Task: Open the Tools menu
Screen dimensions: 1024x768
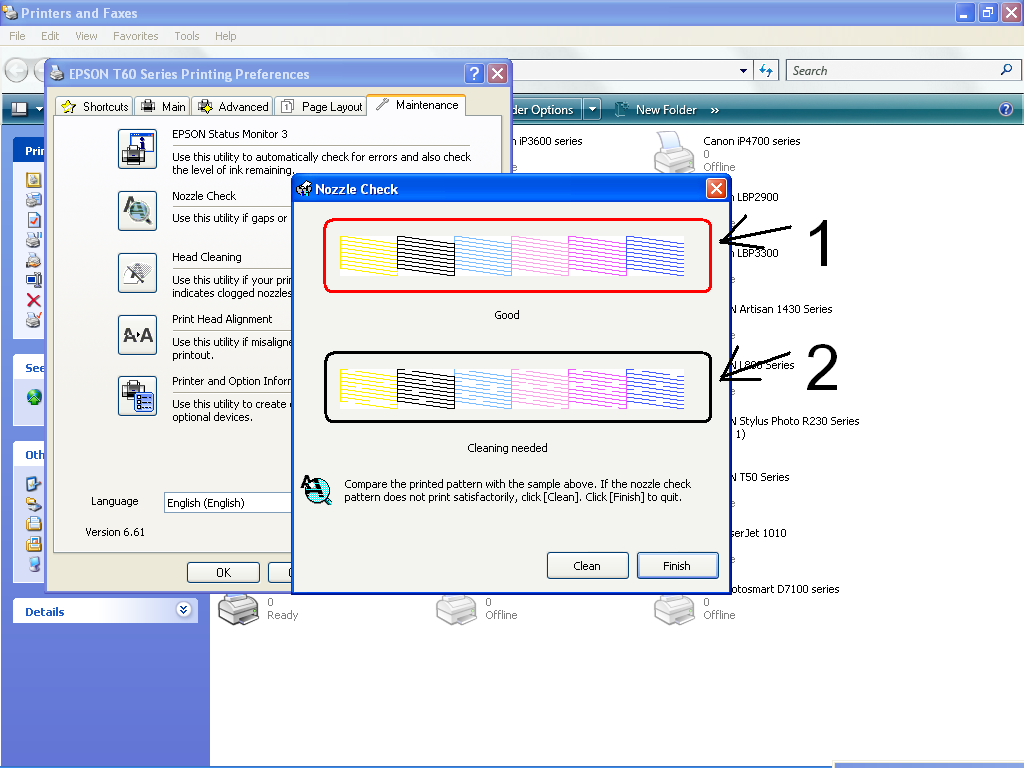Action: tap(187, 36)
